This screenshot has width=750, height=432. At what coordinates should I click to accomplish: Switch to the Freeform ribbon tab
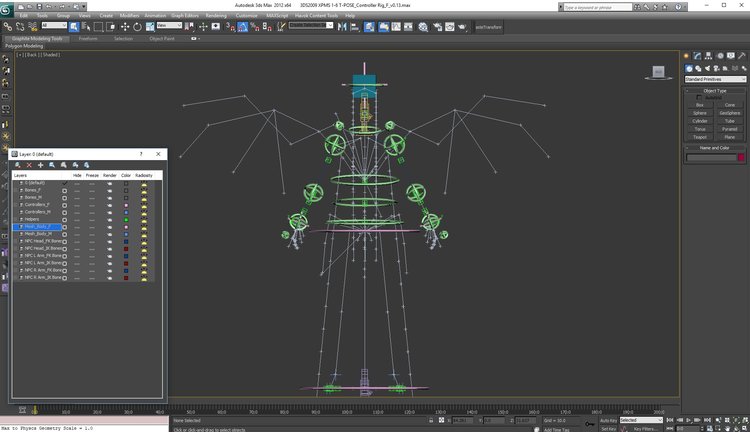[88, 38]
